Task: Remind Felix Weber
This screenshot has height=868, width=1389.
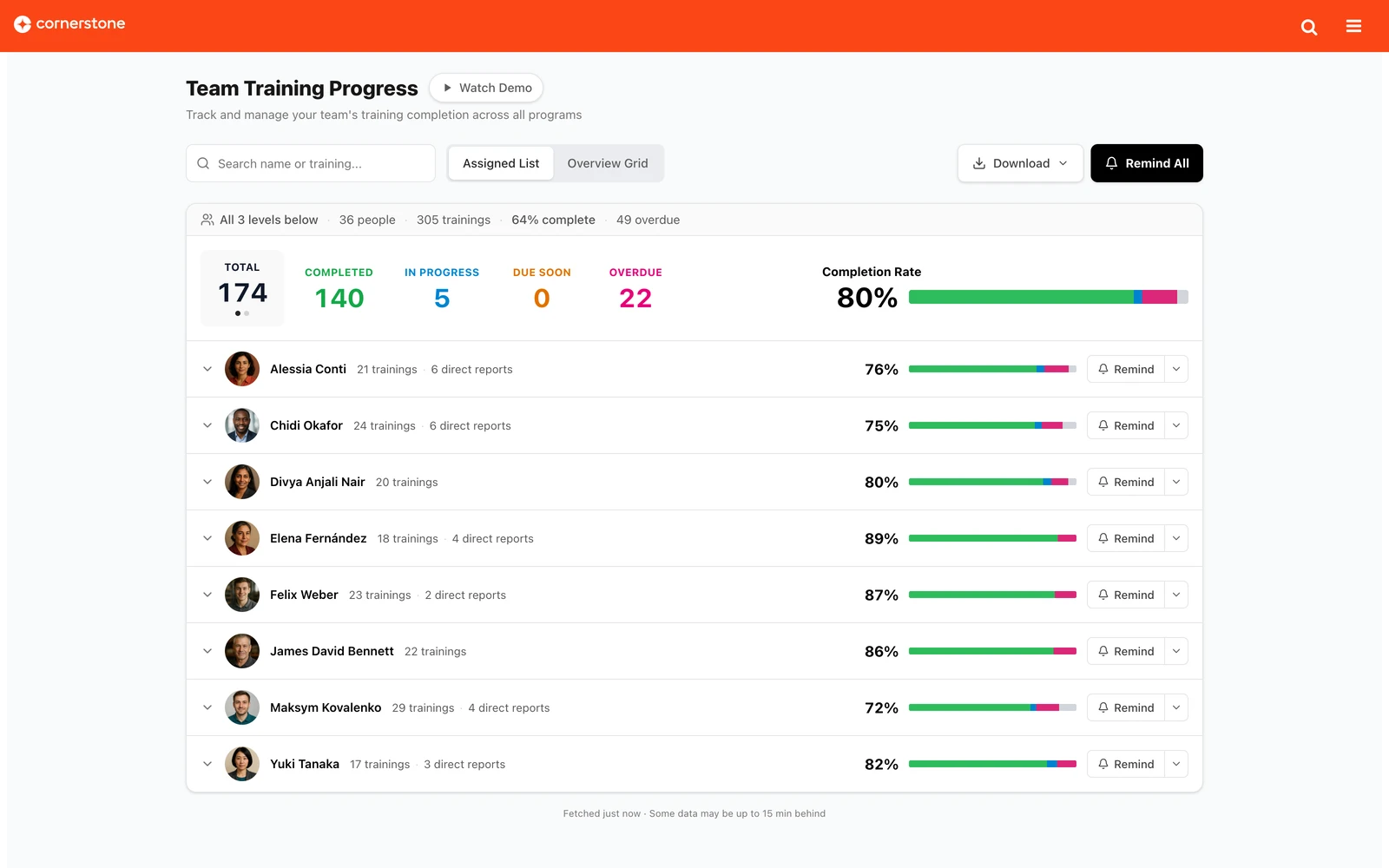Action: 1125,595
